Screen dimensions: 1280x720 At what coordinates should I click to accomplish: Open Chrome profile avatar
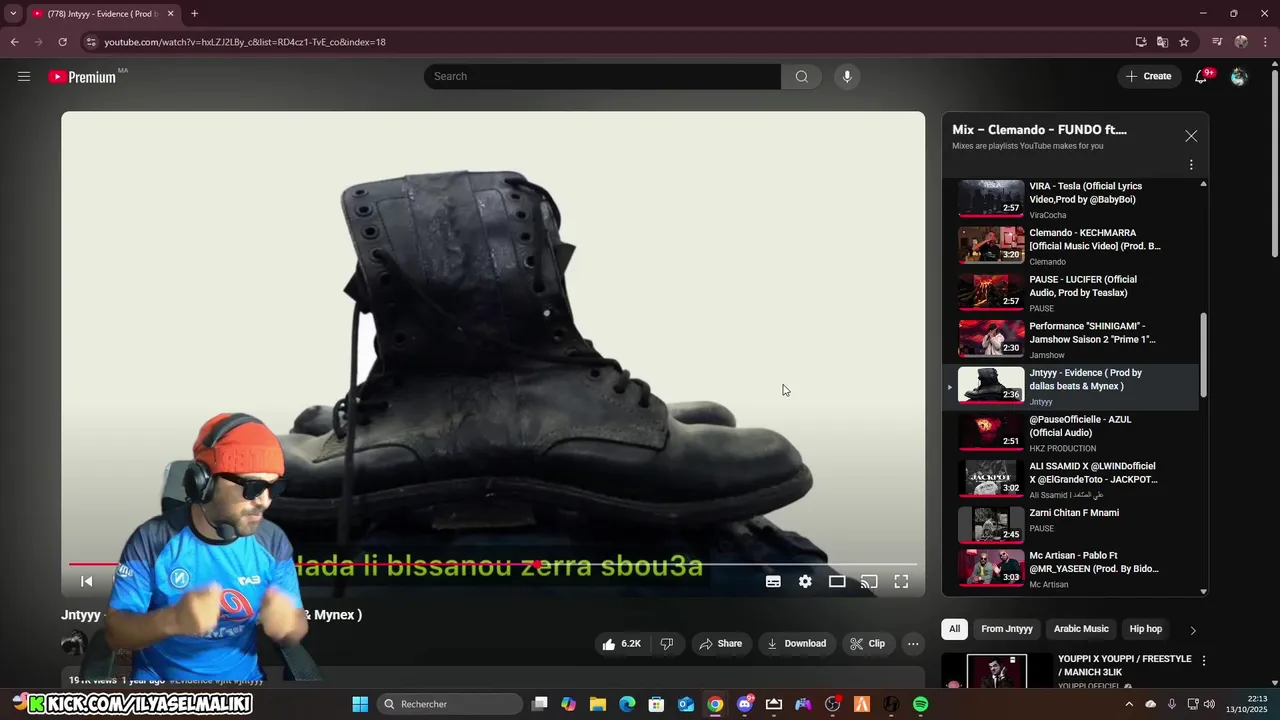(1241, 42)
